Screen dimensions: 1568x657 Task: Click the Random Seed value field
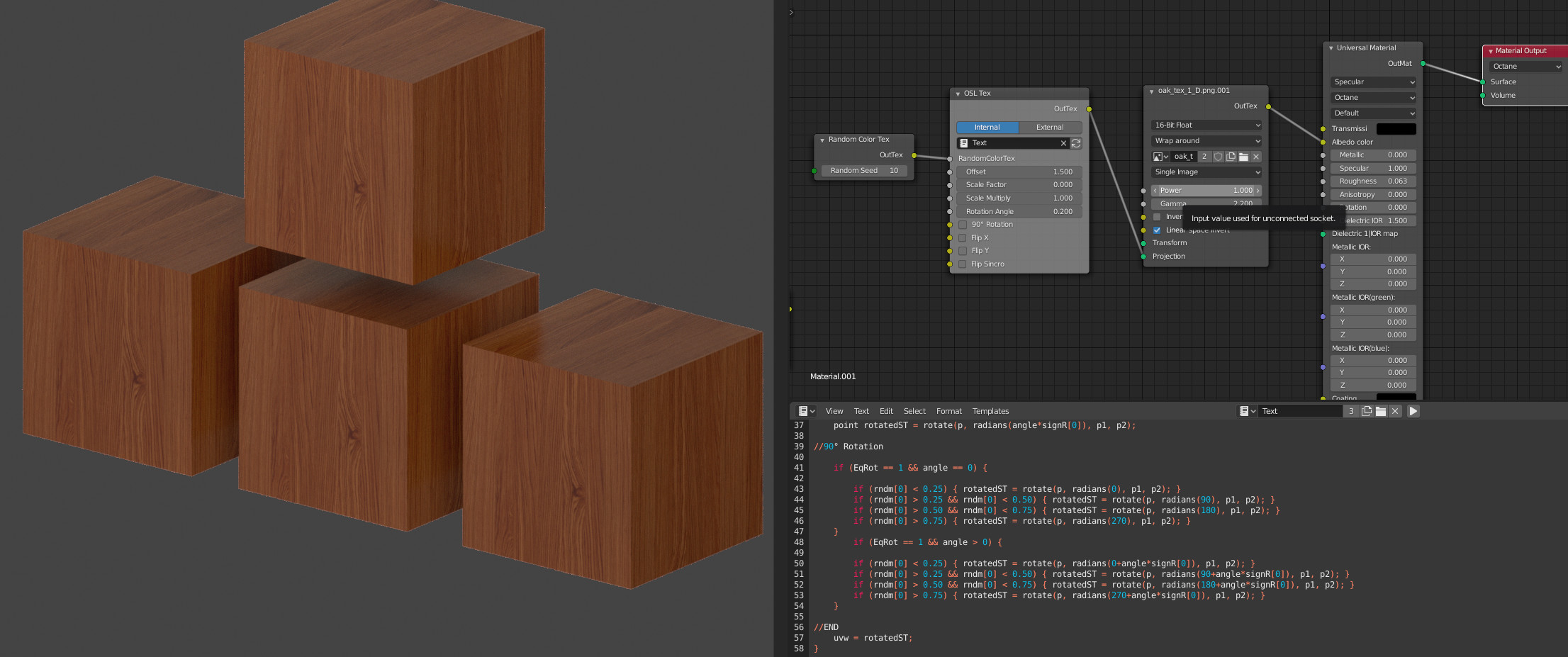[x=864, y=171]
